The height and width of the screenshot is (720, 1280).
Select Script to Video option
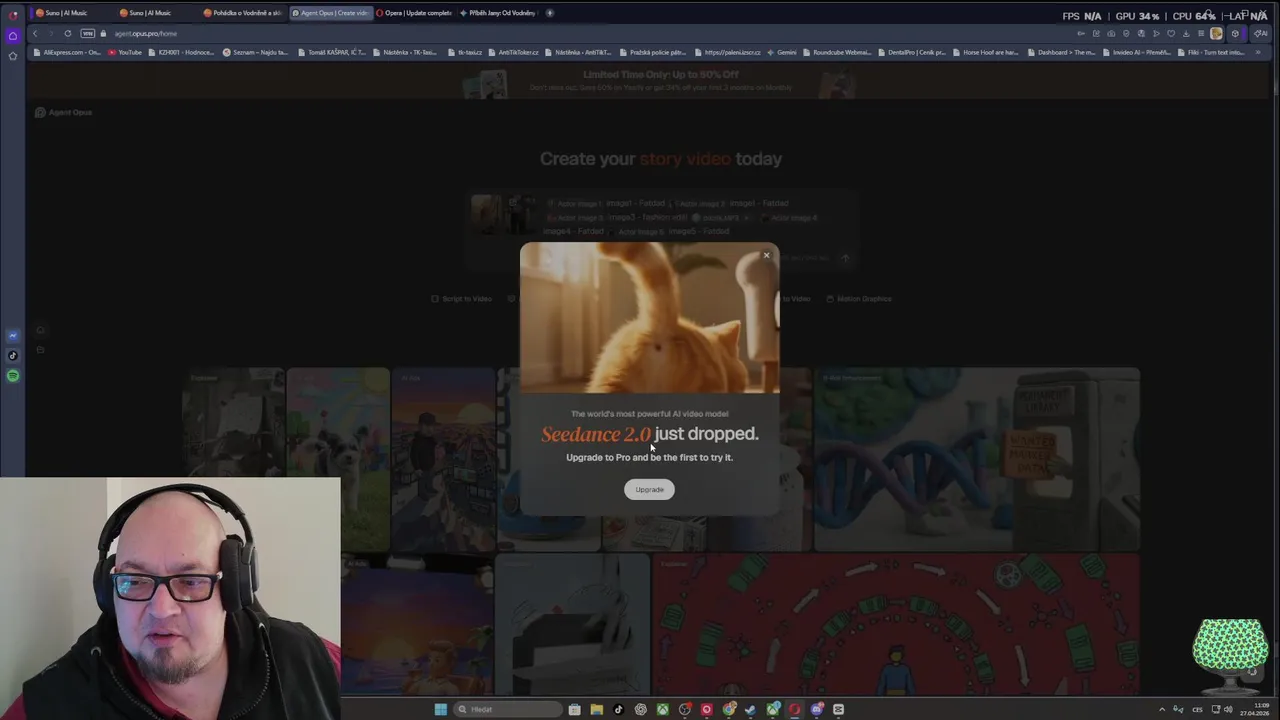coord(462,298)
